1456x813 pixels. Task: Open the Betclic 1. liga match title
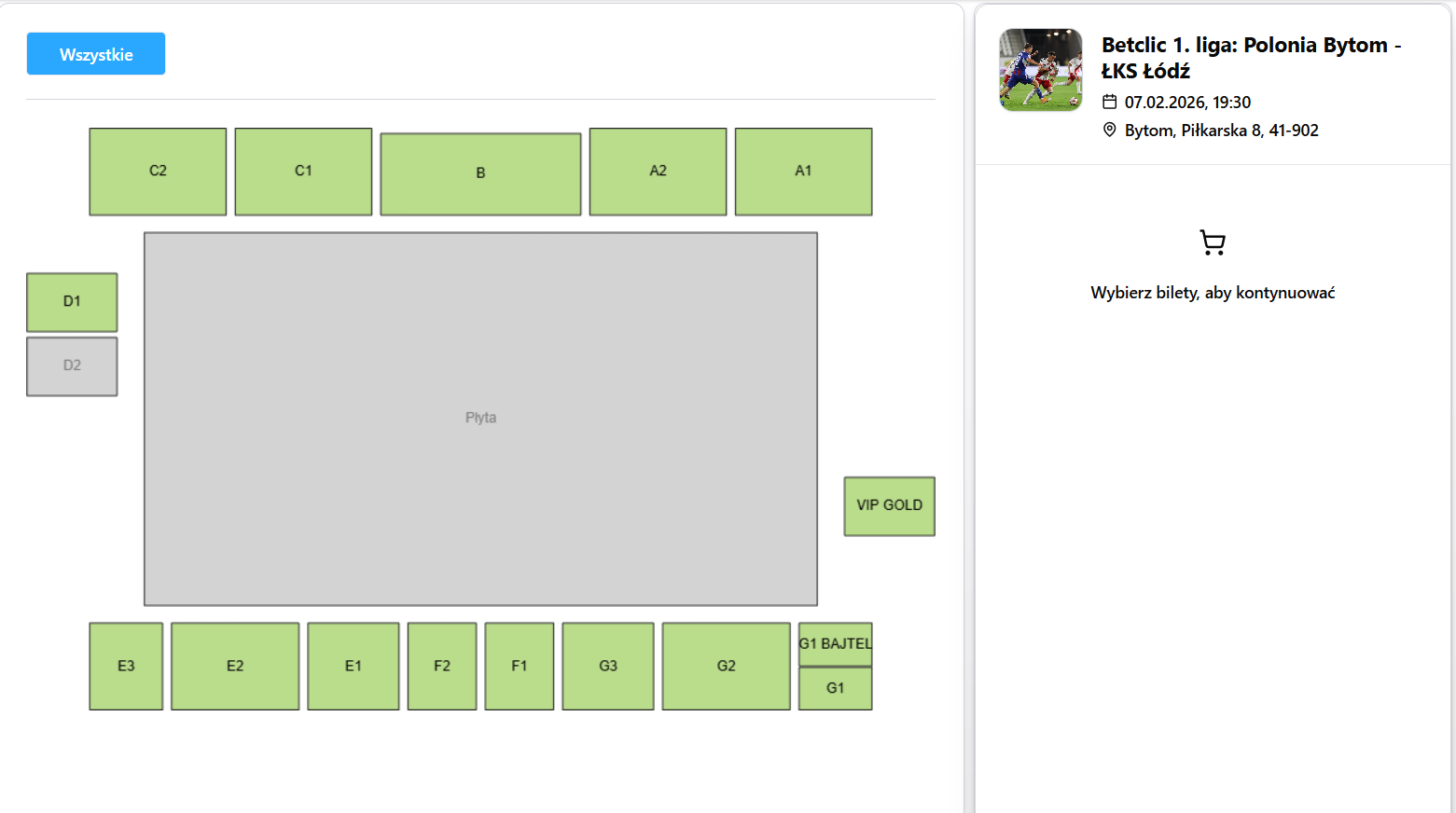[x=1250, y=58]
